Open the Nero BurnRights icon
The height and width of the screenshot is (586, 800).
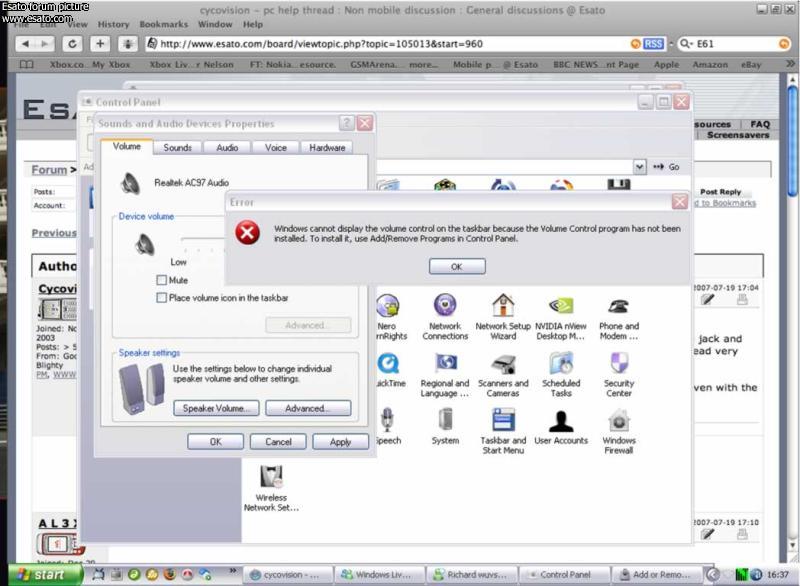pyautogui.click(x=389, y=317)
